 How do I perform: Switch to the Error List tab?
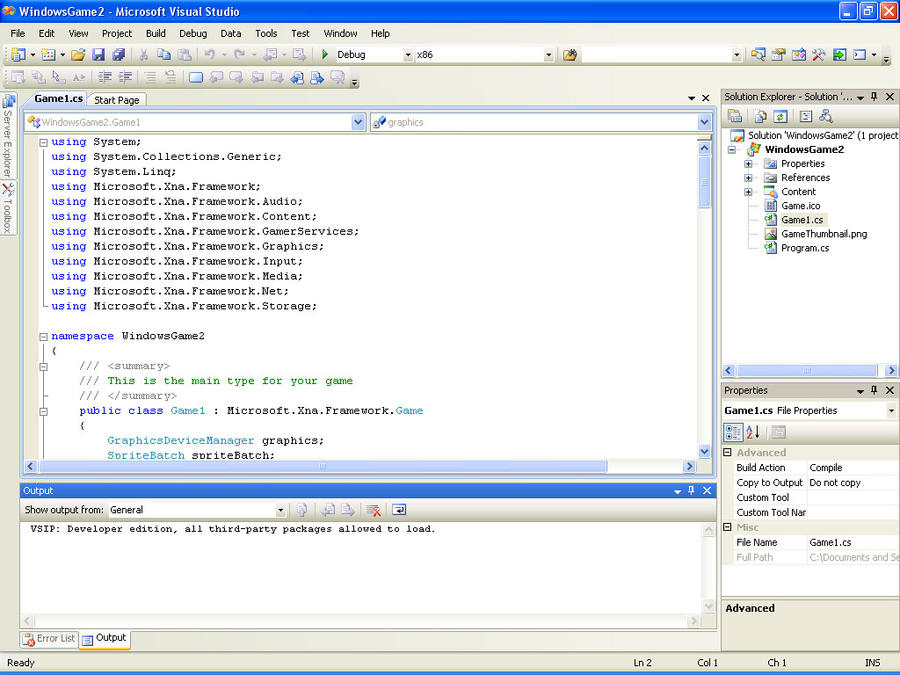pyautogui.click(x=49, y=639)
